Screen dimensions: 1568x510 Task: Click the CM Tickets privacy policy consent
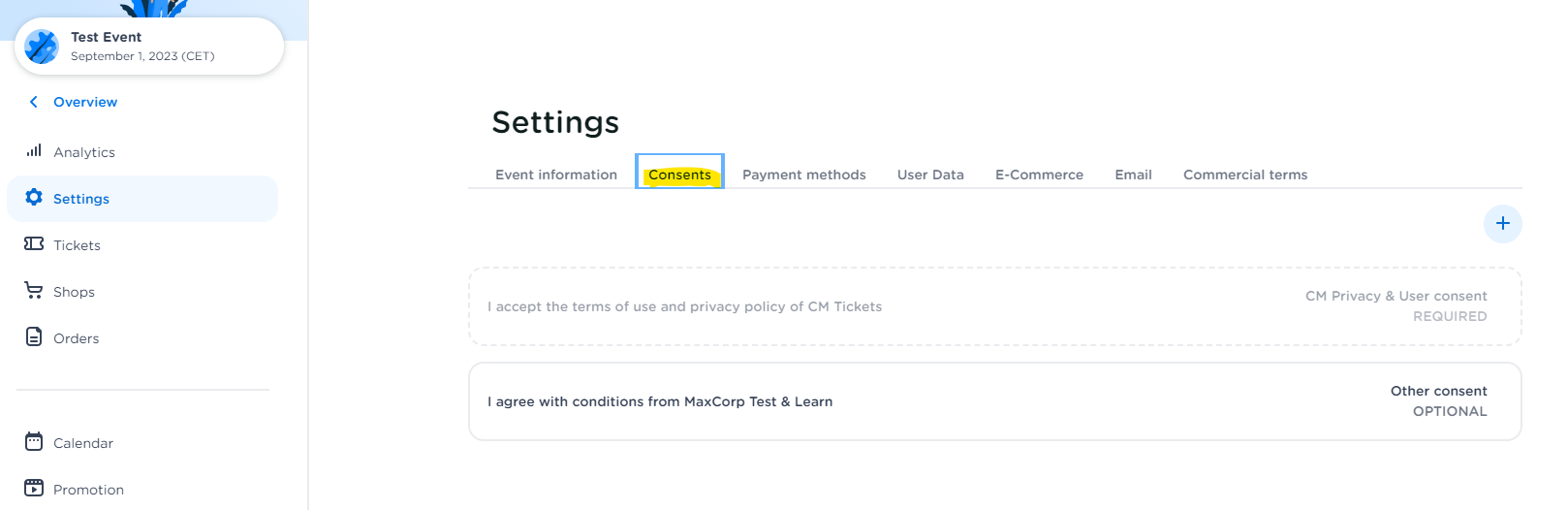pos(994,306)
